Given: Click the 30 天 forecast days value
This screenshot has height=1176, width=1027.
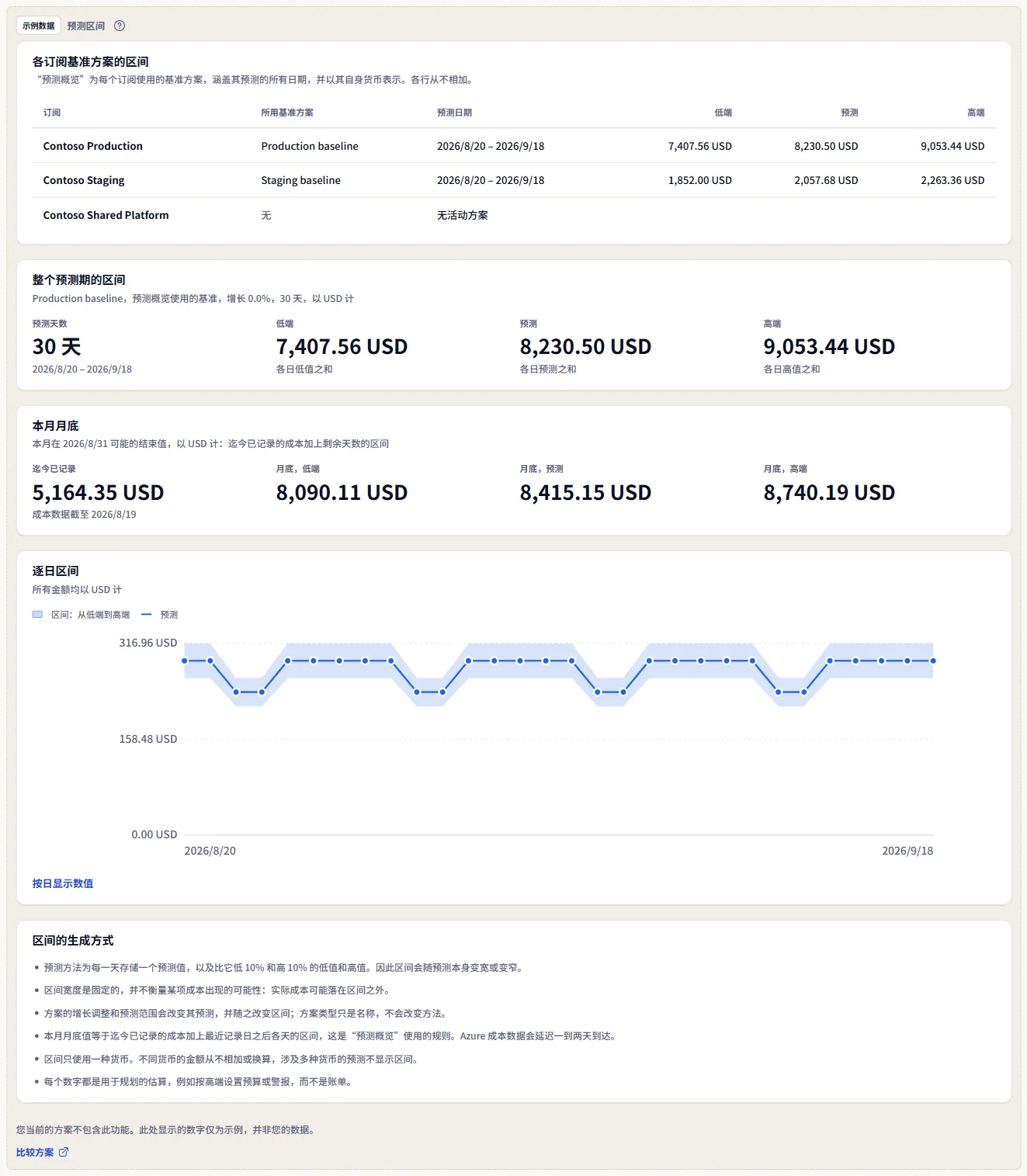Looking at the screenshot, I should click(57, 346).
